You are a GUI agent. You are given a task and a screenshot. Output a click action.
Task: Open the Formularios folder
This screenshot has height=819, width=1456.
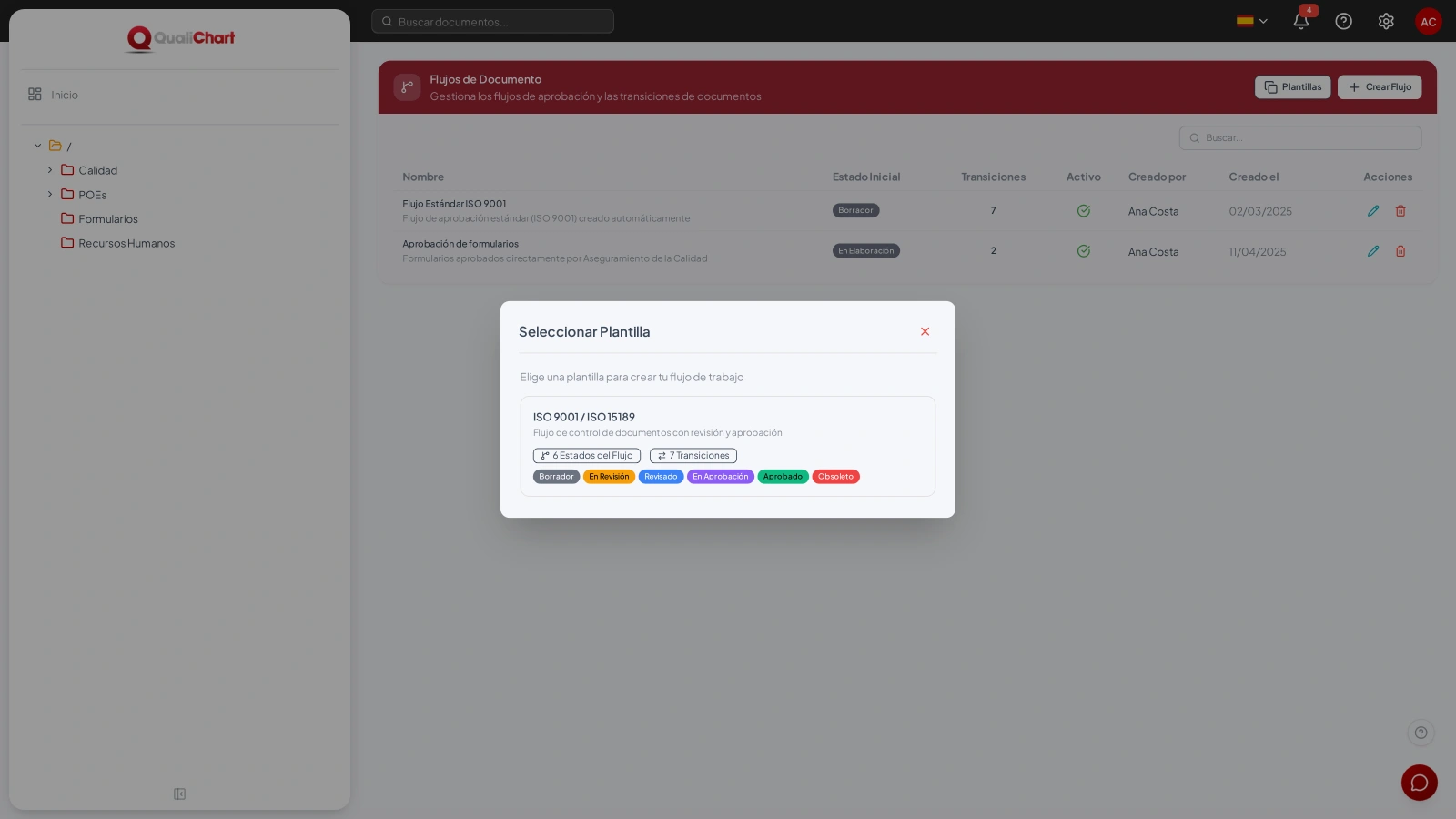tap(99, 219)
